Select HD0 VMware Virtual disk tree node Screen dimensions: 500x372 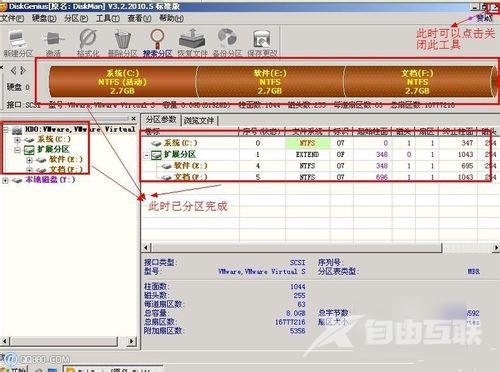(x=80, y=129)
